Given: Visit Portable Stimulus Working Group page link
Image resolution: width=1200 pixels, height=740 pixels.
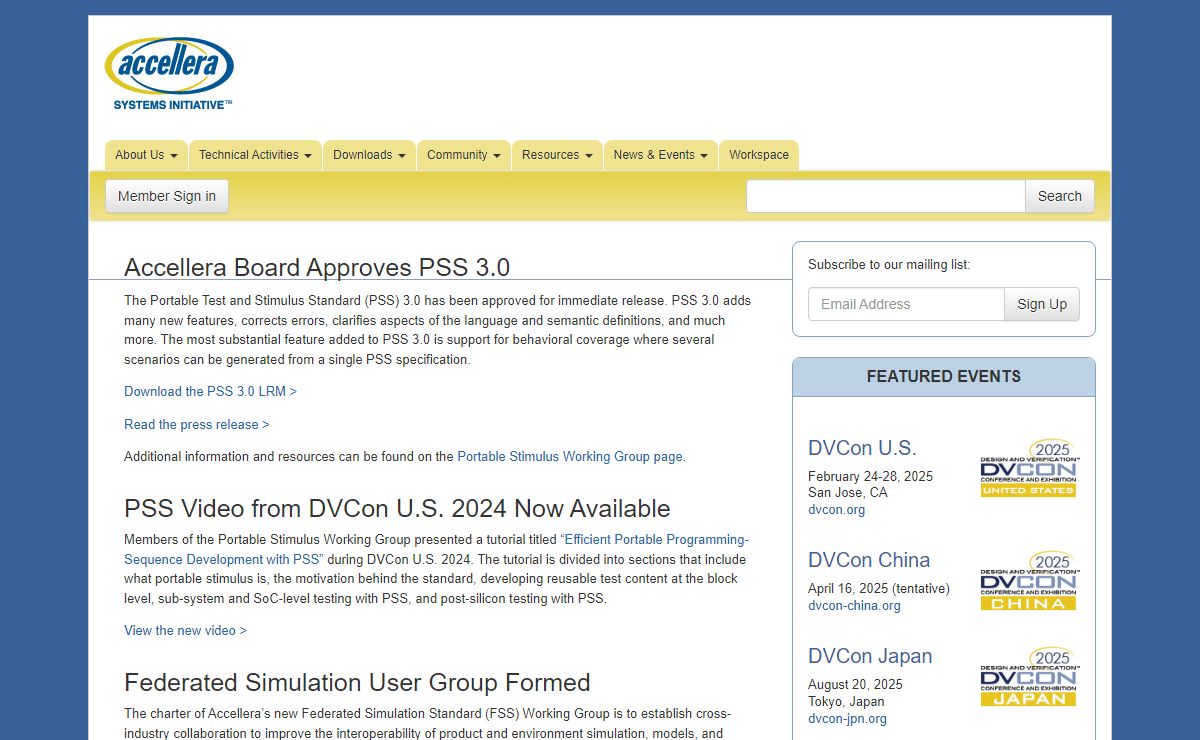Looking at the screenshot, I should point(570,456).
